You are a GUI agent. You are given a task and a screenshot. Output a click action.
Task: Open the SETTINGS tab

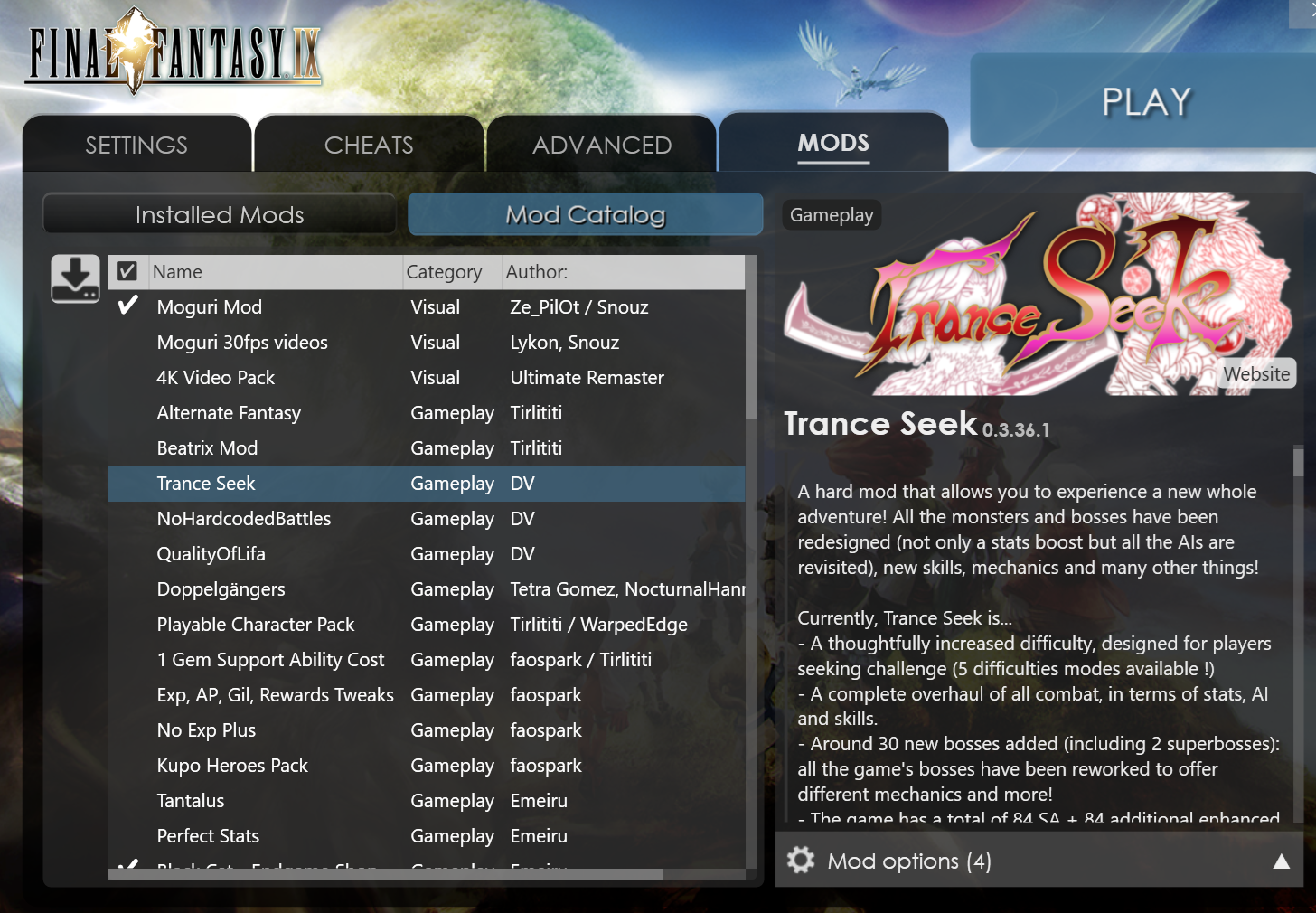point(136,145)
